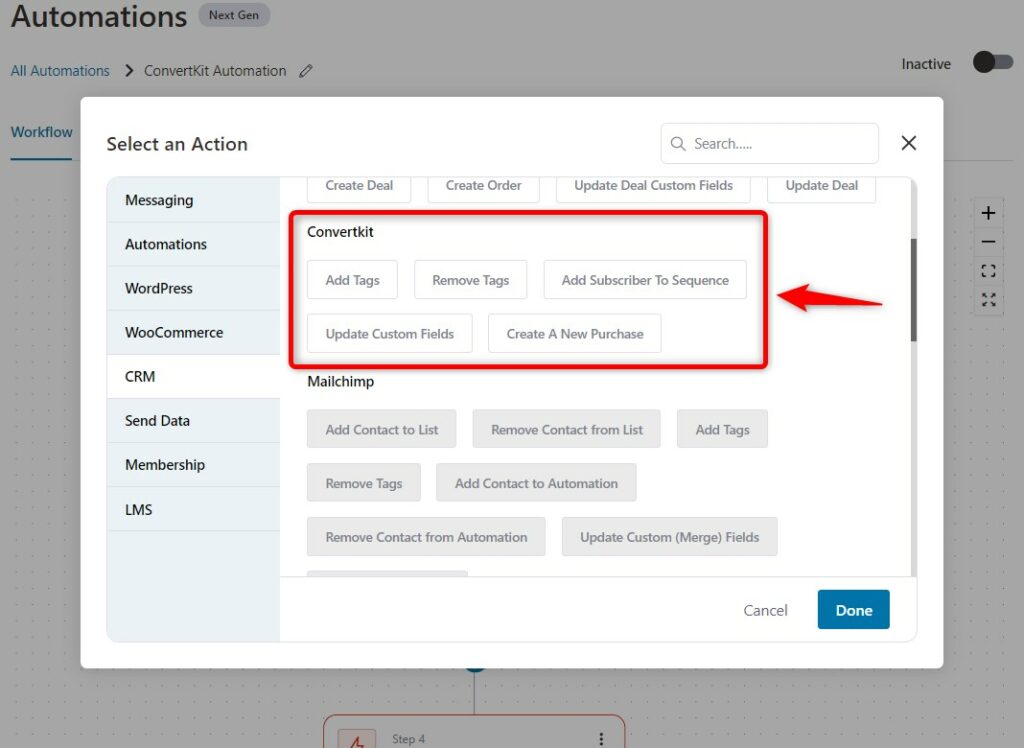Choose Mailchimp Add Contact to List
This screenshot has width=1024, height=748.
click(x=381, y=429)
